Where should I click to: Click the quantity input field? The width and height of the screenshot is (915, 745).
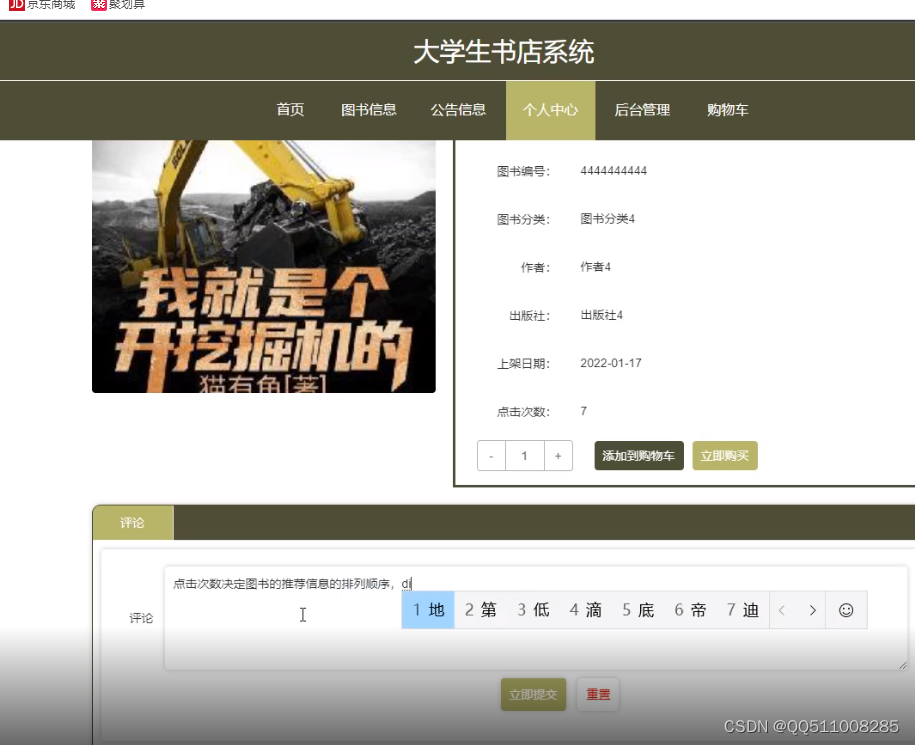(x=525, y=456)
